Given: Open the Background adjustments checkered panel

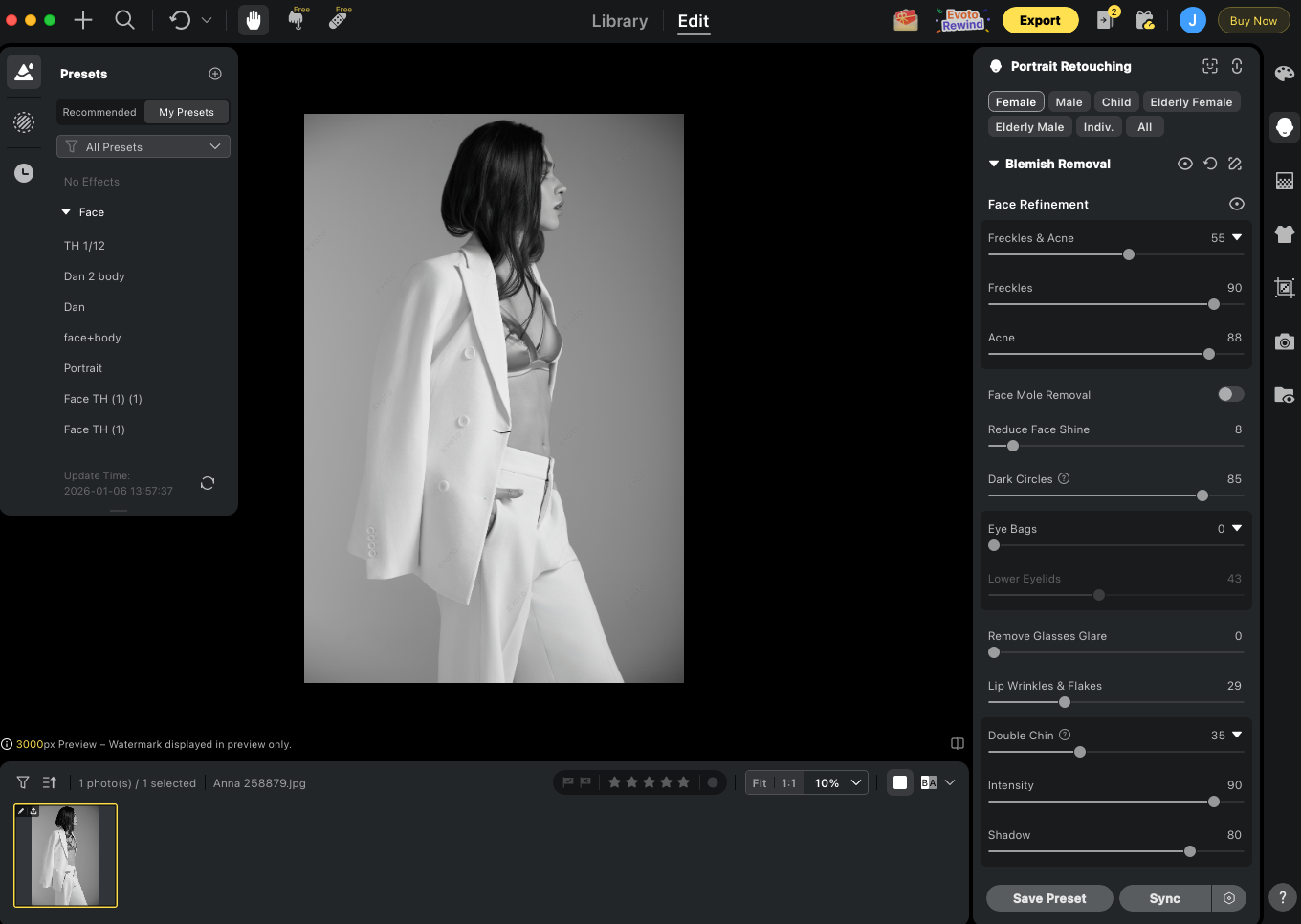Looking at the screenshot, I should click(x=1284, y=180).
